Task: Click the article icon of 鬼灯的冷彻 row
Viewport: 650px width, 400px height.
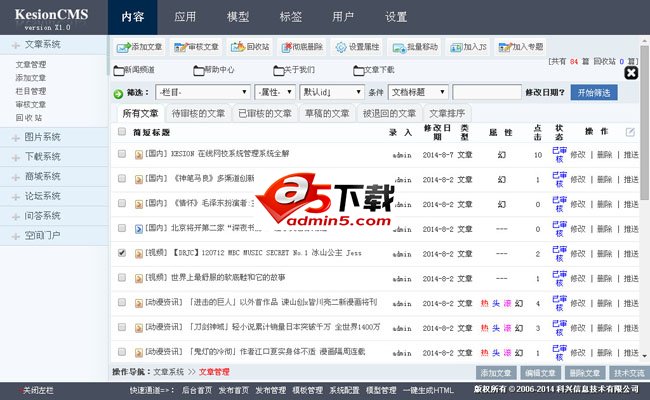Action: coord(139,353)
